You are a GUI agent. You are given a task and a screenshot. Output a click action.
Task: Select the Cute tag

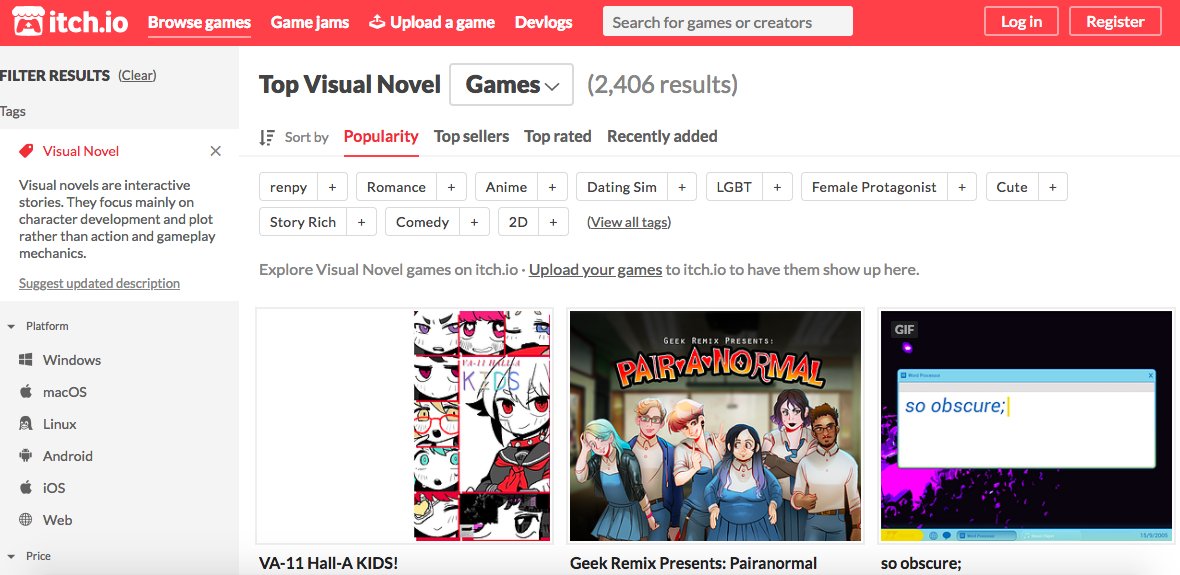(1012, 187)
